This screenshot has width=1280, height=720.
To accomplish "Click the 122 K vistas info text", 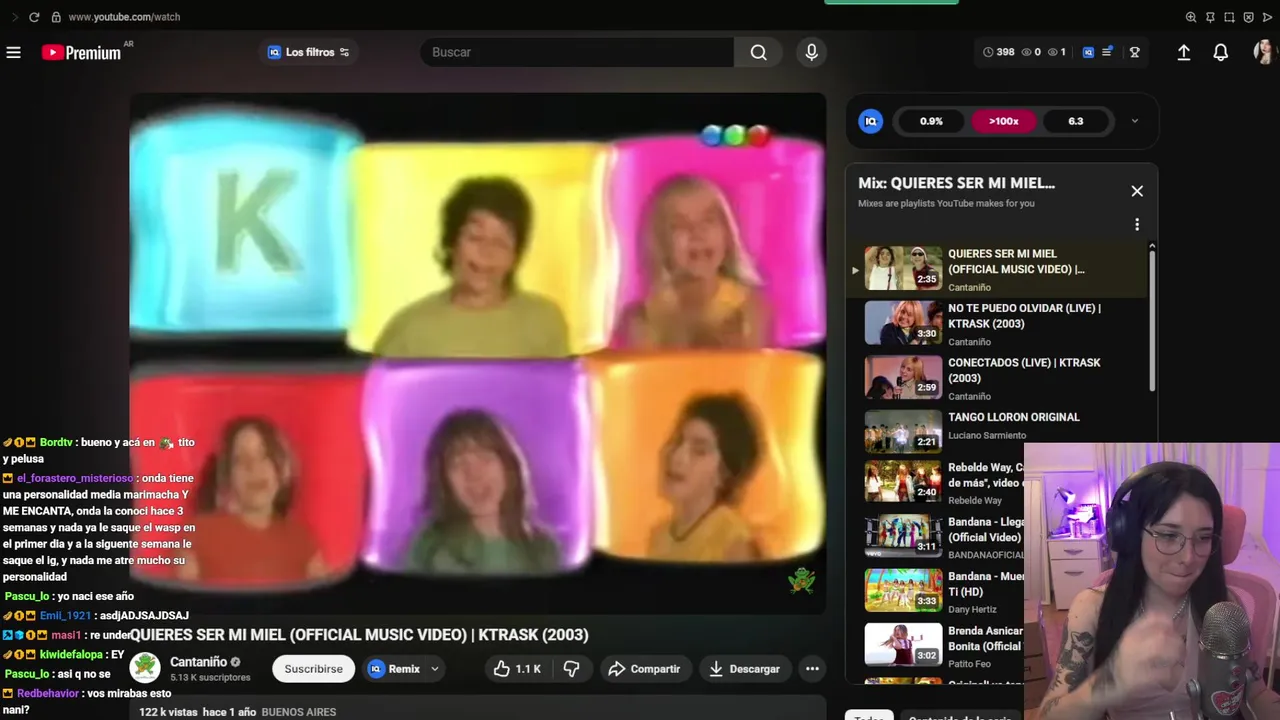I will (x=238, y=712).
